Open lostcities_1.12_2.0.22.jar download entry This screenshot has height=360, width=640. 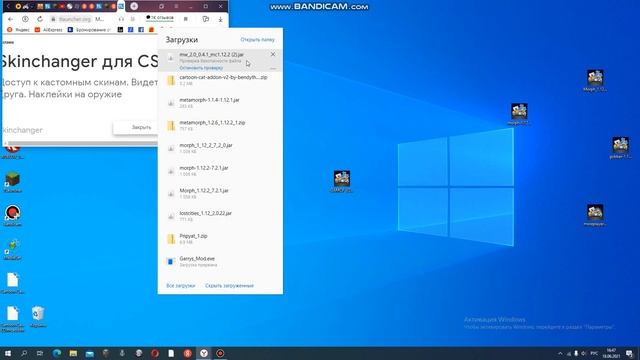(220, 216)
